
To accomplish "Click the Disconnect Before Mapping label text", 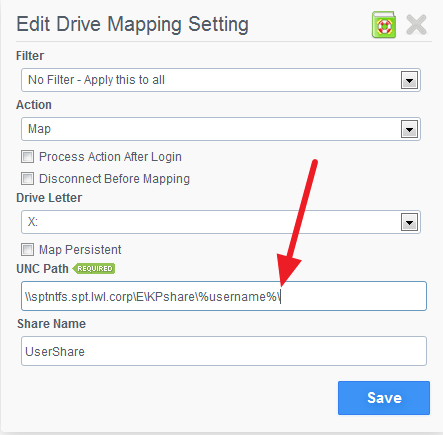I will click(114, 179).
